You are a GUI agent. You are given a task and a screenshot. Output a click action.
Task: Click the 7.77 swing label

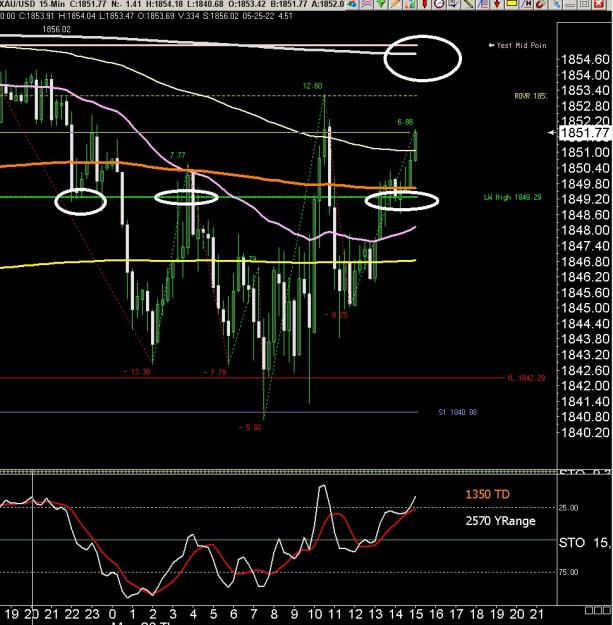[x=177, y=155]
